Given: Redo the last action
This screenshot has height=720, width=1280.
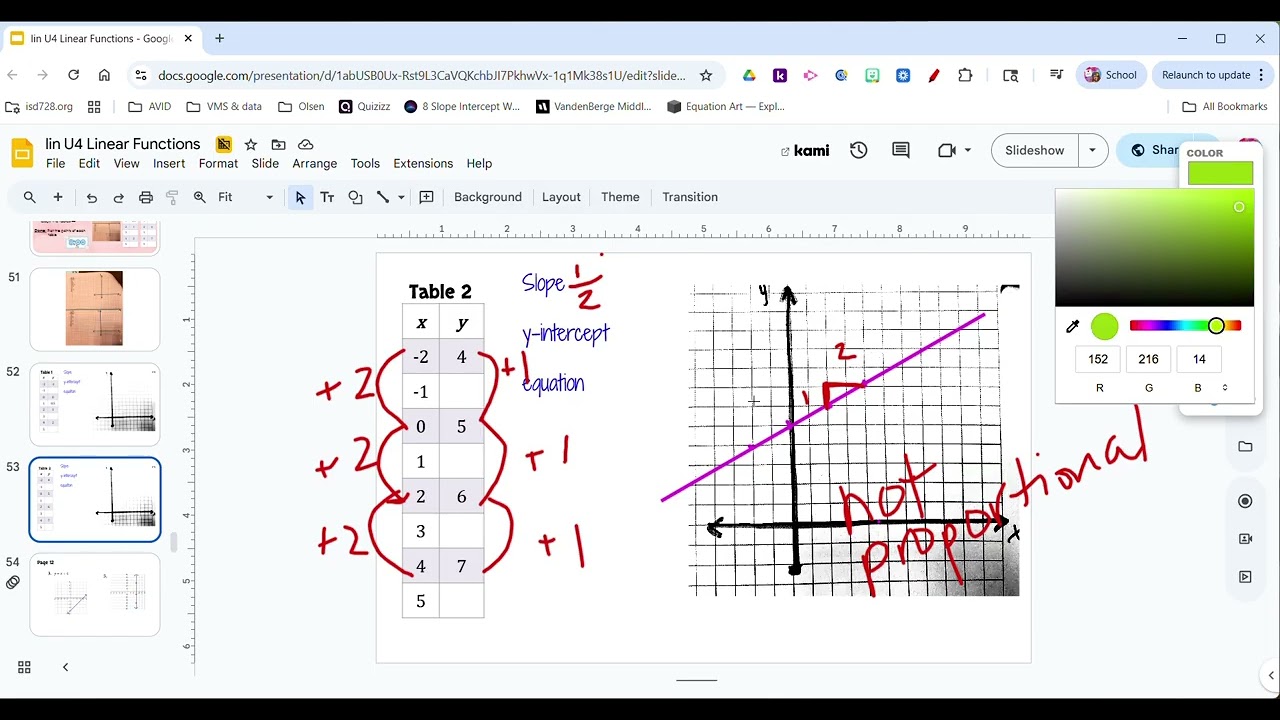Looking at the screenshot, I should [118, 197].
